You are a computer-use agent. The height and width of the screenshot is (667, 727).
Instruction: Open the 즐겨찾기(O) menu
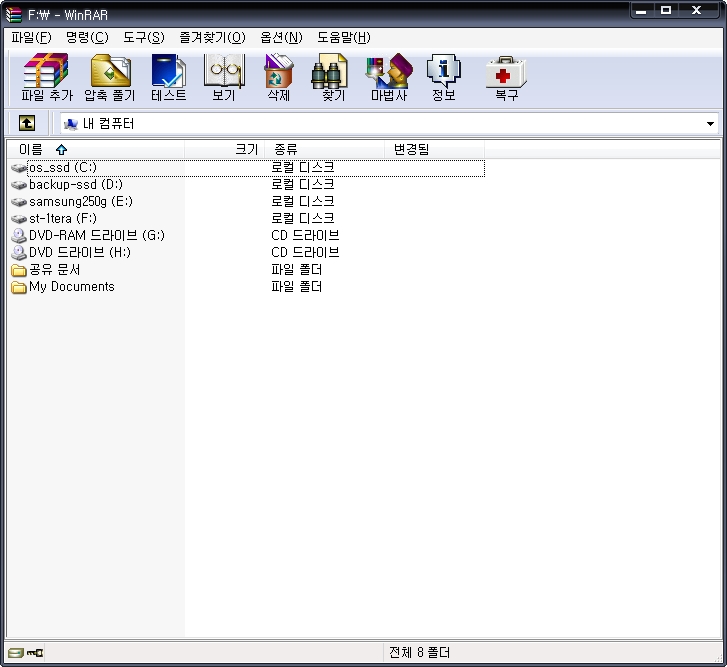[x=212, y=37]
